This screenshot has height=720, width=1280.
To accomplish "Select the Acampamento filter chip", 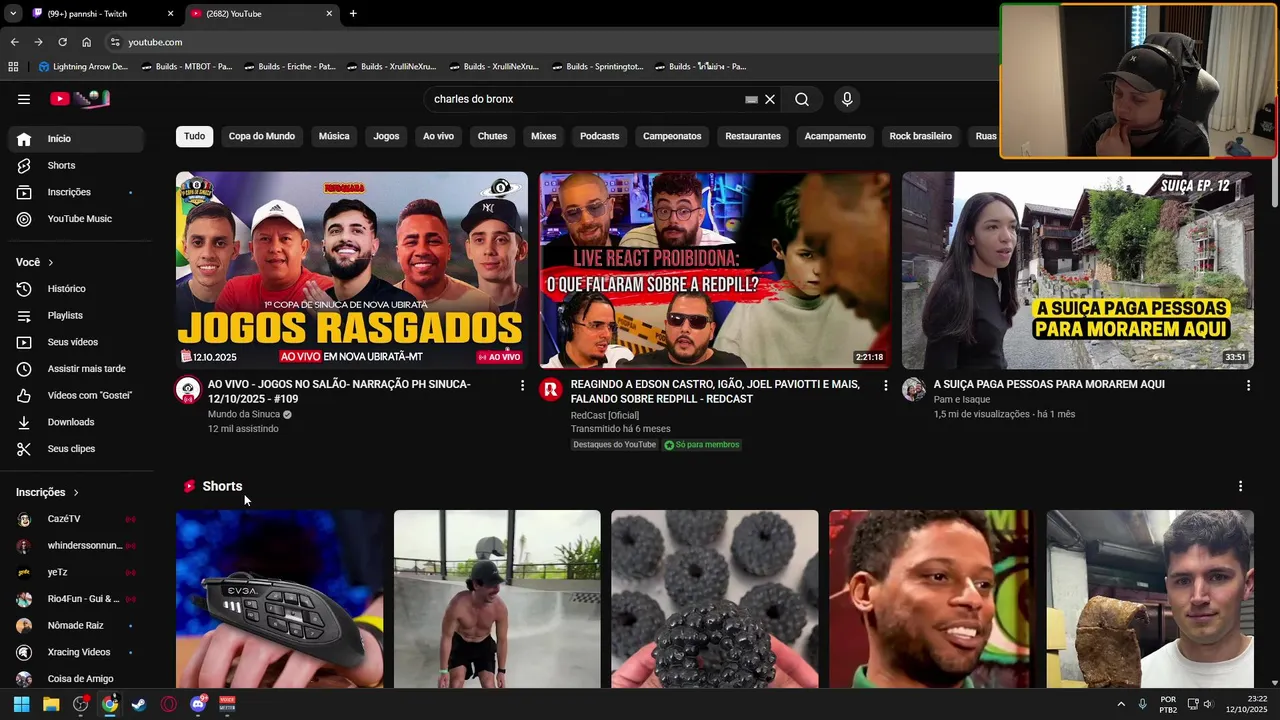I will tap(835, 136).
